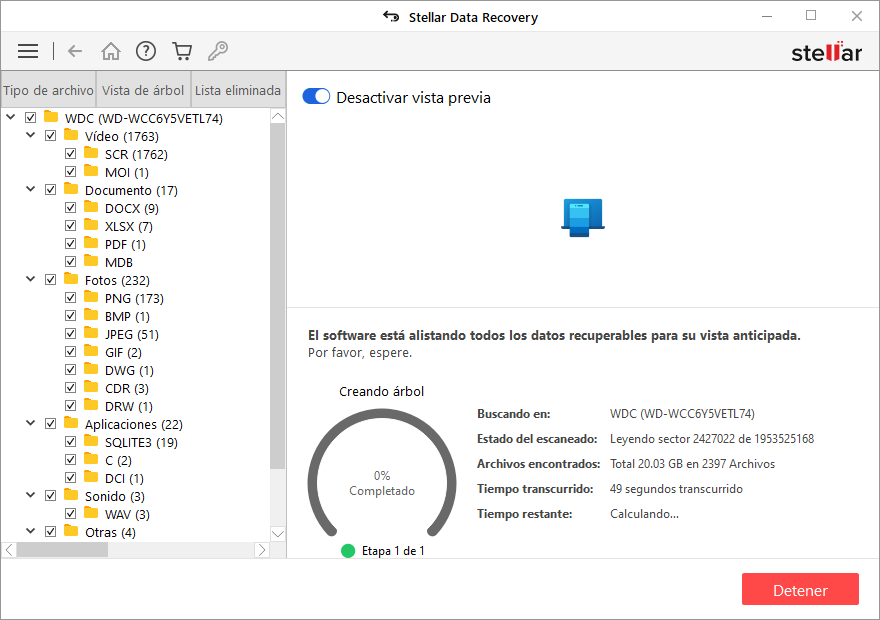Click horizontal scrollbar left arrow
880x620 pixels.
pyautogui.click(x=9, y=550)
